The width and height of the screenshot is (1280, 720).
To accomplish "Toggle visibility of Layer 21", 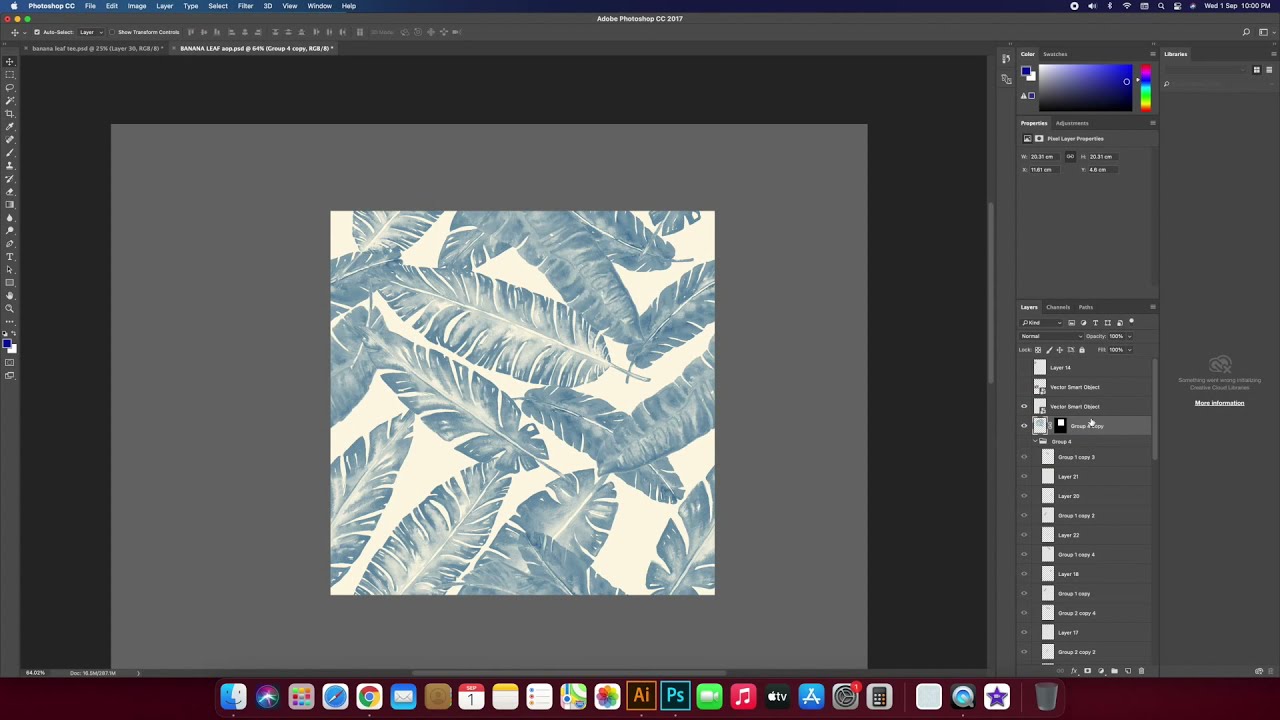I will 1024,477.
